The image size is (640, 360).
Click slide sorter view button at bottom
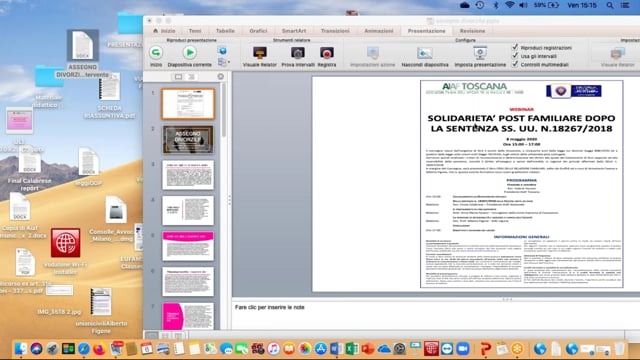tap(165, 336)
